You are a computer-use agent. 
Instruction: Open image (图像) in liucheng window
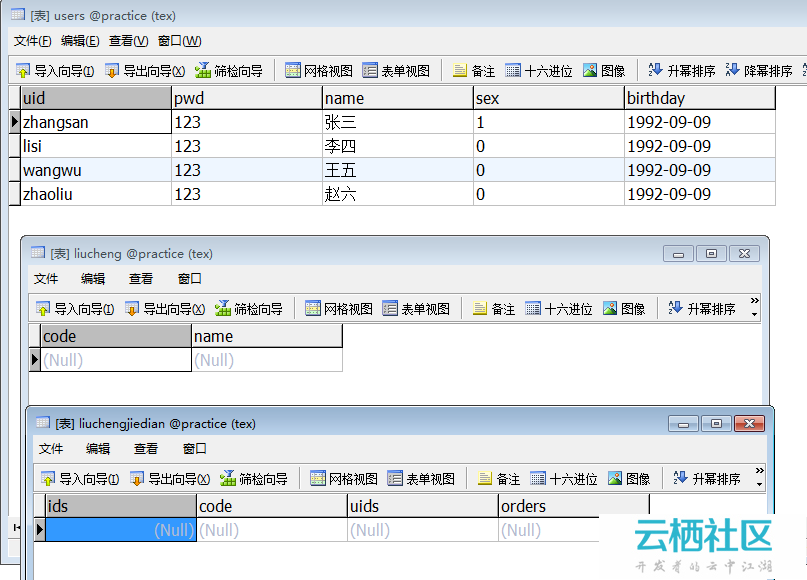pyautogui.click(x=624, y=309)
